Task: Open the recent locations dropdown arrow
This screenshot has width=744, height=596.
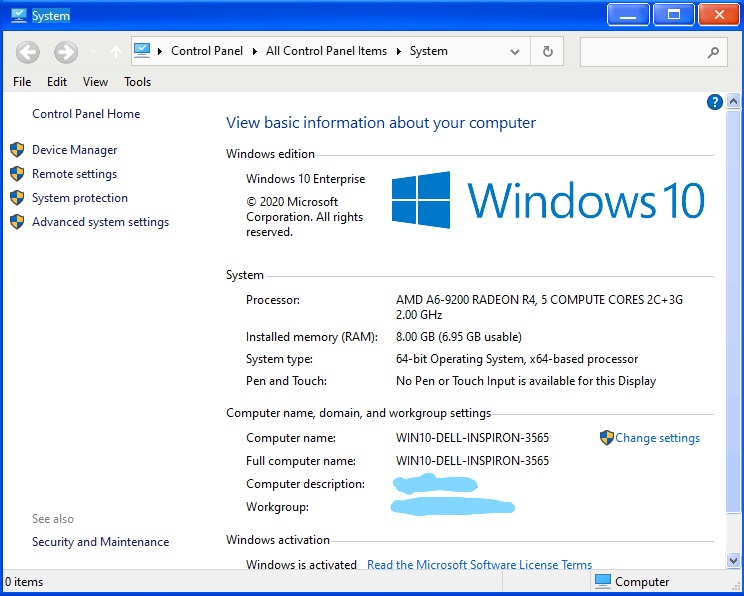Action: [x=93, y=52]
